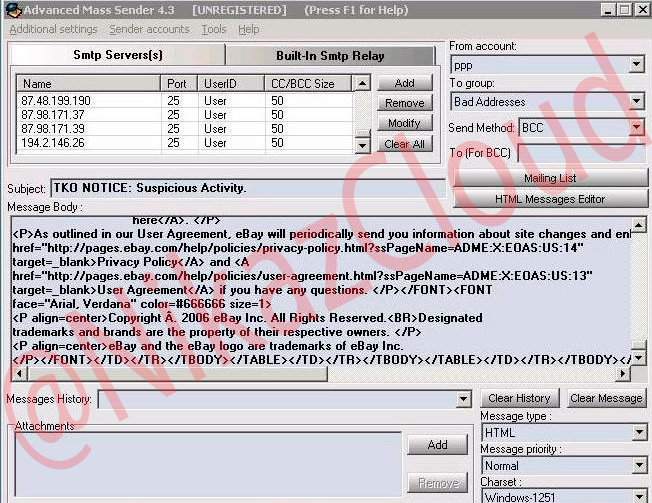The width and height of the screenshot is (652, 503).
Task: Open the Help menu
Action: coord(248,29)
